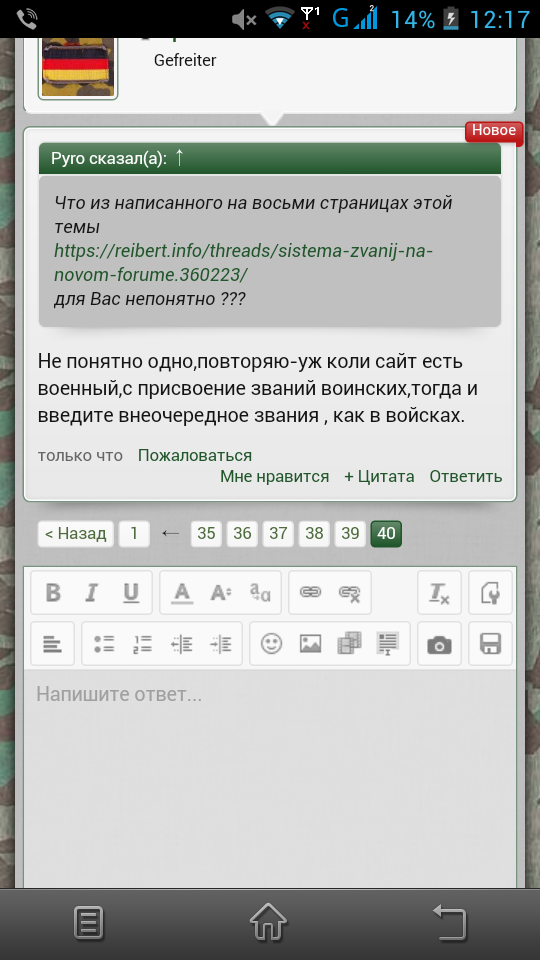
Task: Reply to the post with Ответить
Action: click(465, 476)
